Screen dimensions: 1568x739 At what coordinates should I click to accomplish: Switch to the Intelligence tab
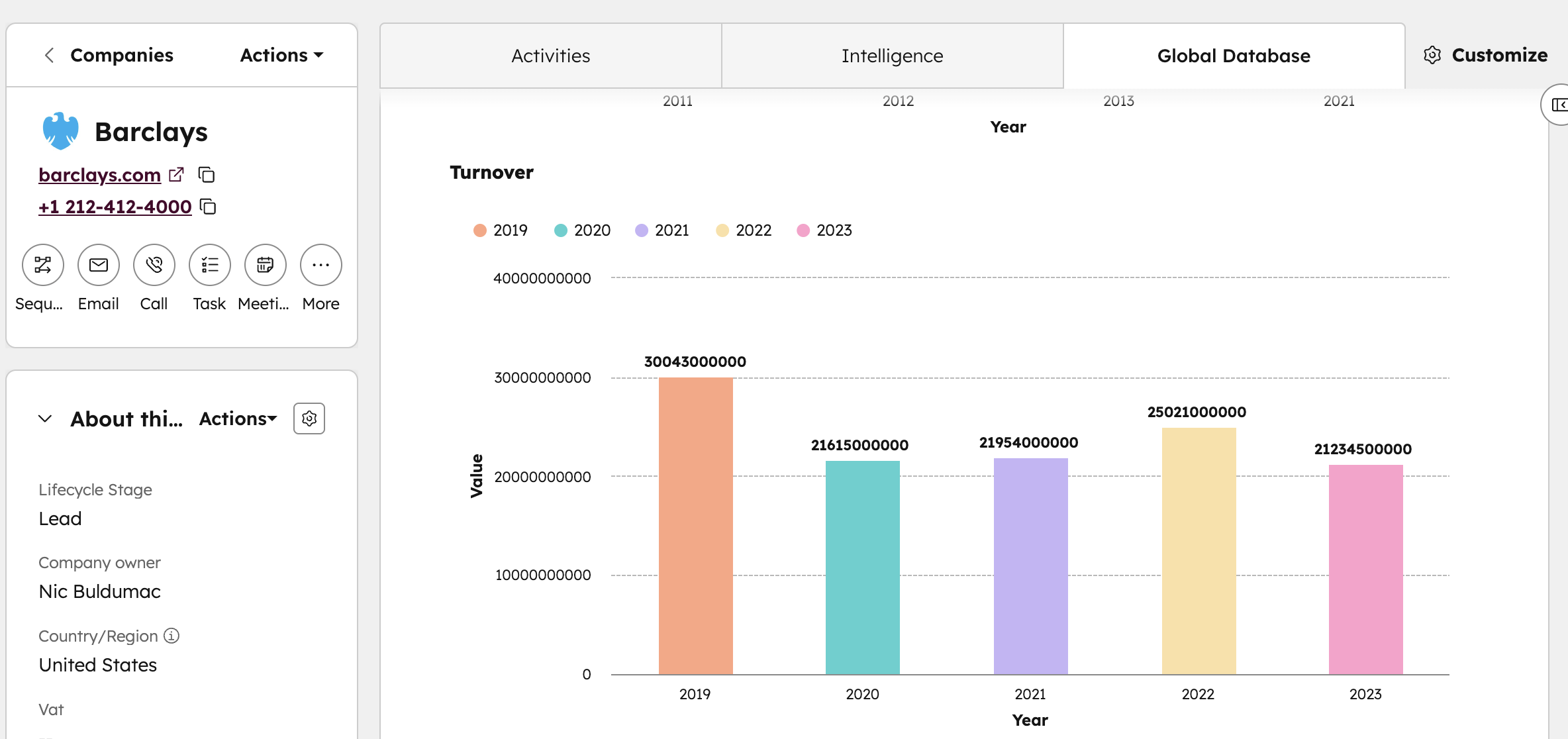(893, 56)
